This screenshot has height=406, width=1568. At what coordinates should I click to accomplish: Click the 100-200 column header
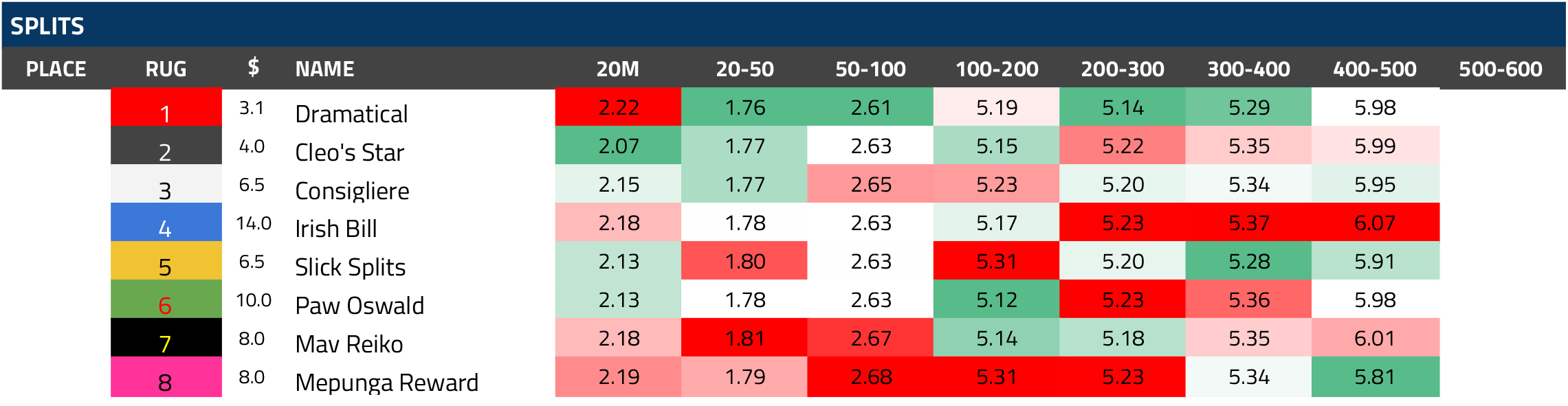(x=997, y=69)
